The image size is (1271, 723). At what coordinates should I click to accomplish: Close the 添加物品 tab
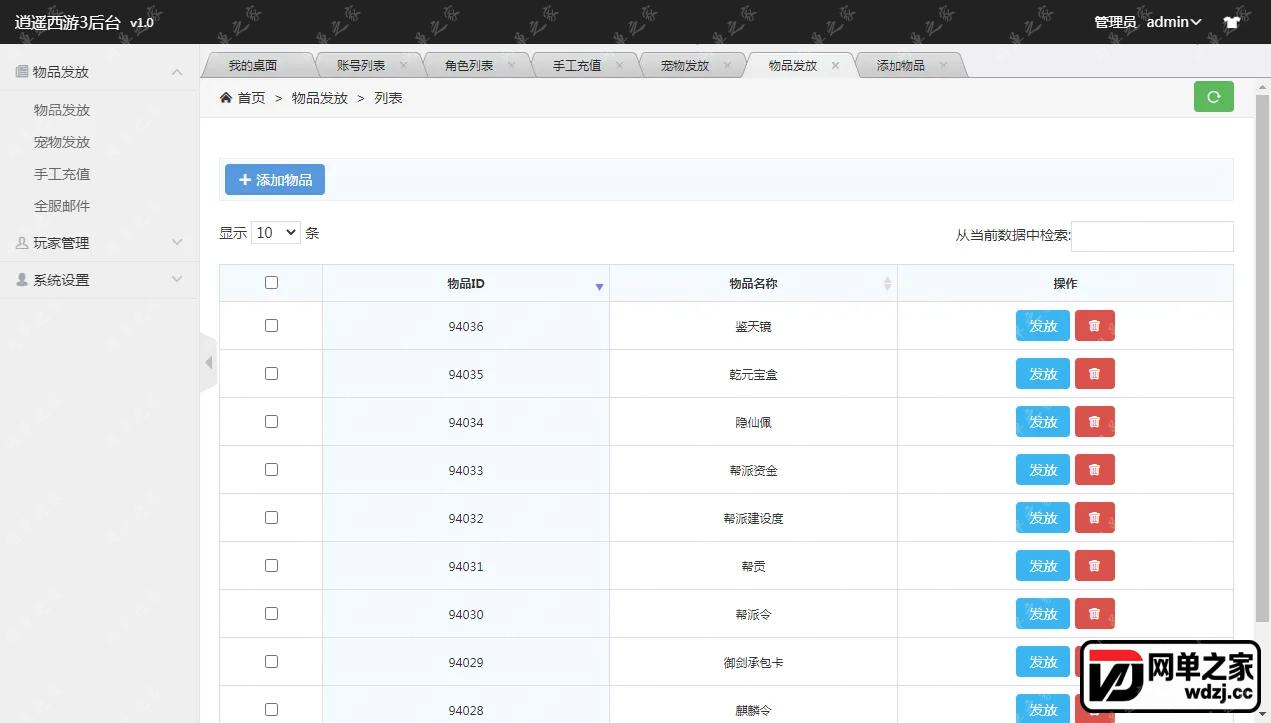pyautogui.click(x=943, y=65)
